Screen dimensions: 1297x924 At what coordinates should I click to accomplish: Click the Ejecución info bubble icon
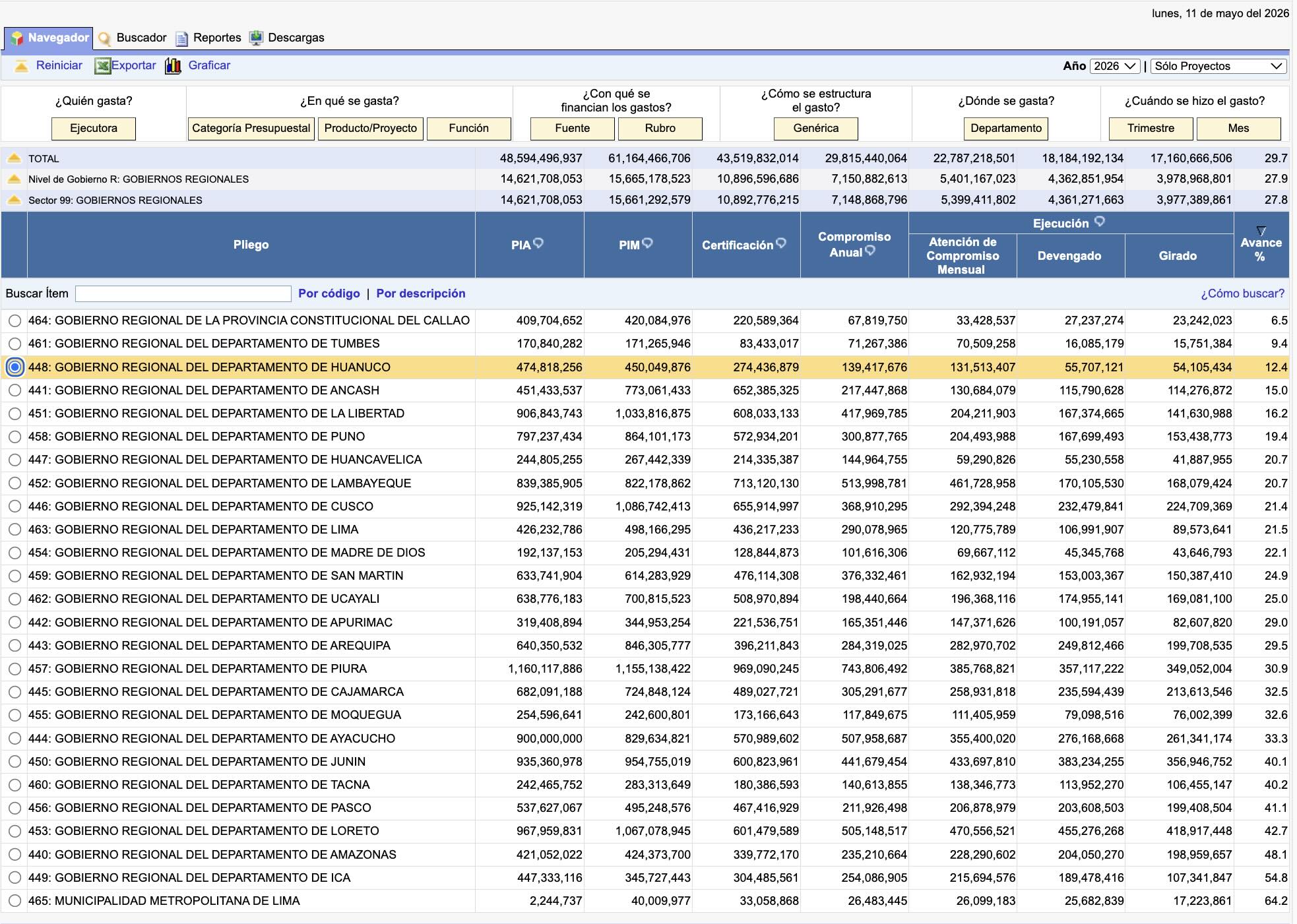pos(1100,222)
